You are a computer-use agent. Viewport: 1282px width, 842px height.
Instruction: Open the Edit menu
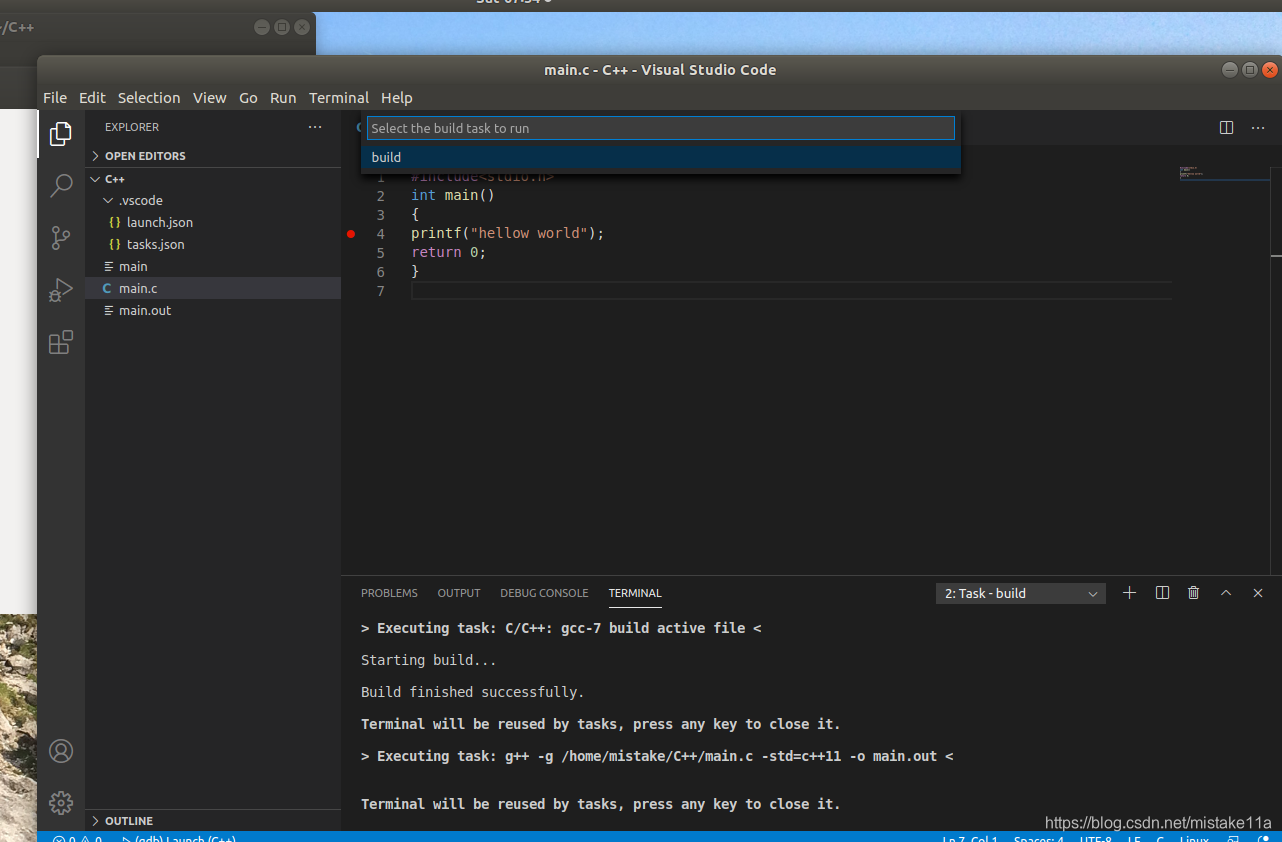pos(92,98)
